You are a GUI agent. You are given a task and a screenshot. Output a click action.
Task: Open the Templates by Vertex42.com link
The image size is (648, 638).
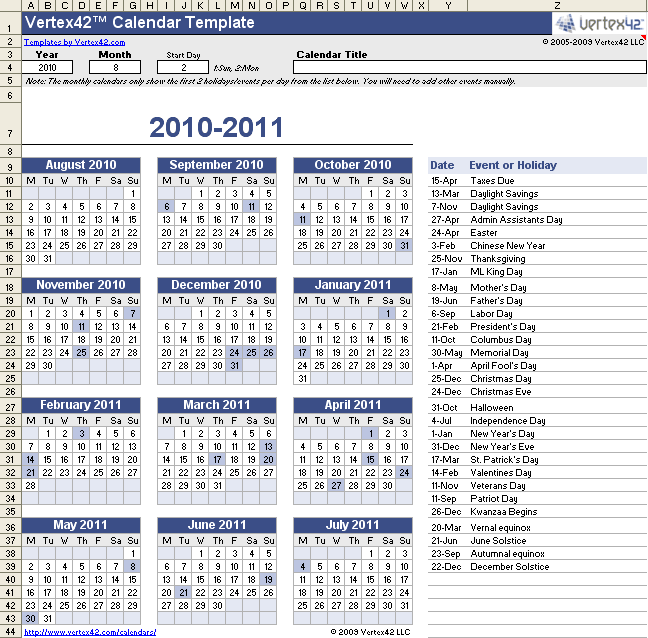point(74,42)
